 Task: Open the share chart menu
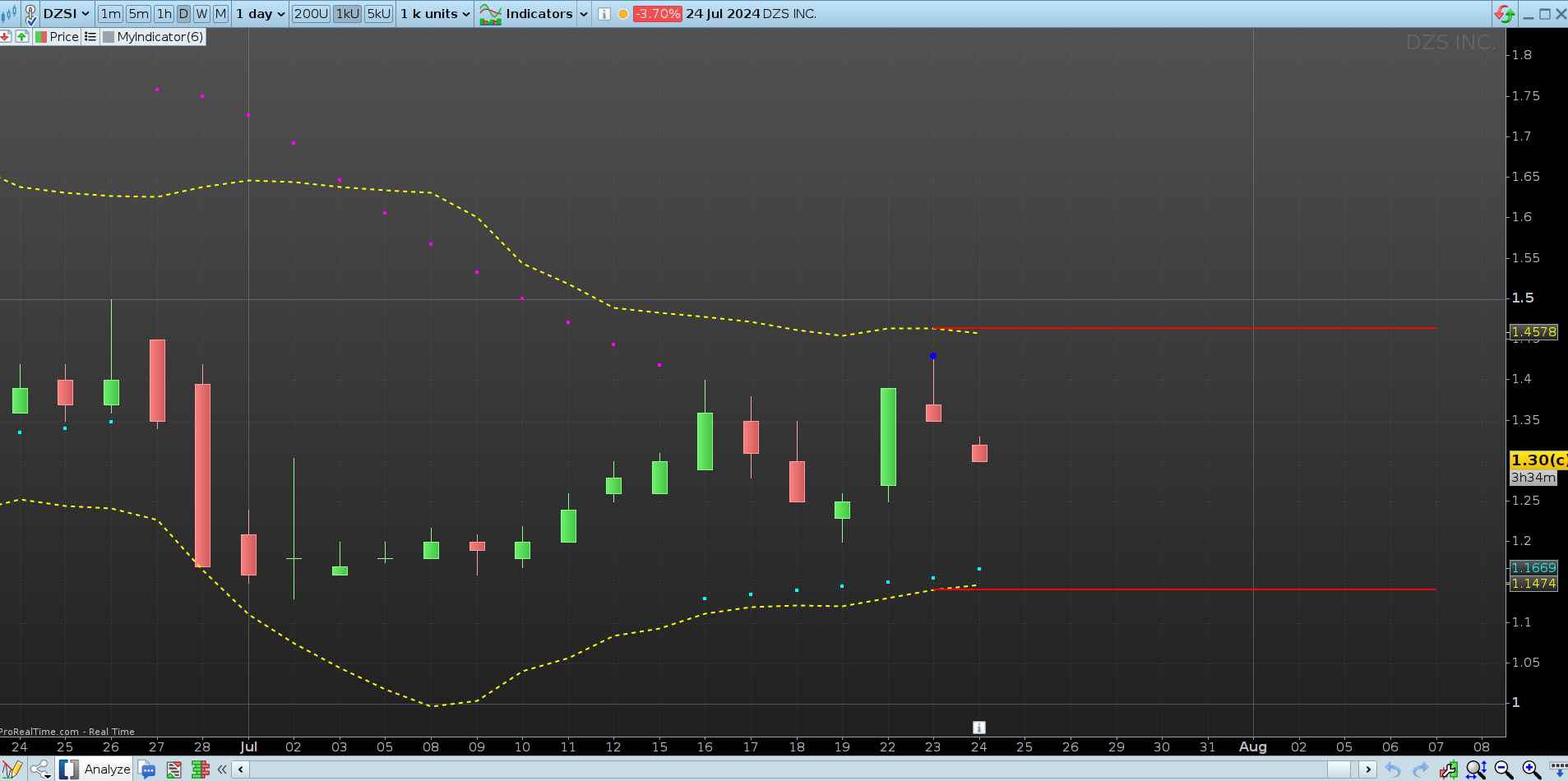(41, 769)
